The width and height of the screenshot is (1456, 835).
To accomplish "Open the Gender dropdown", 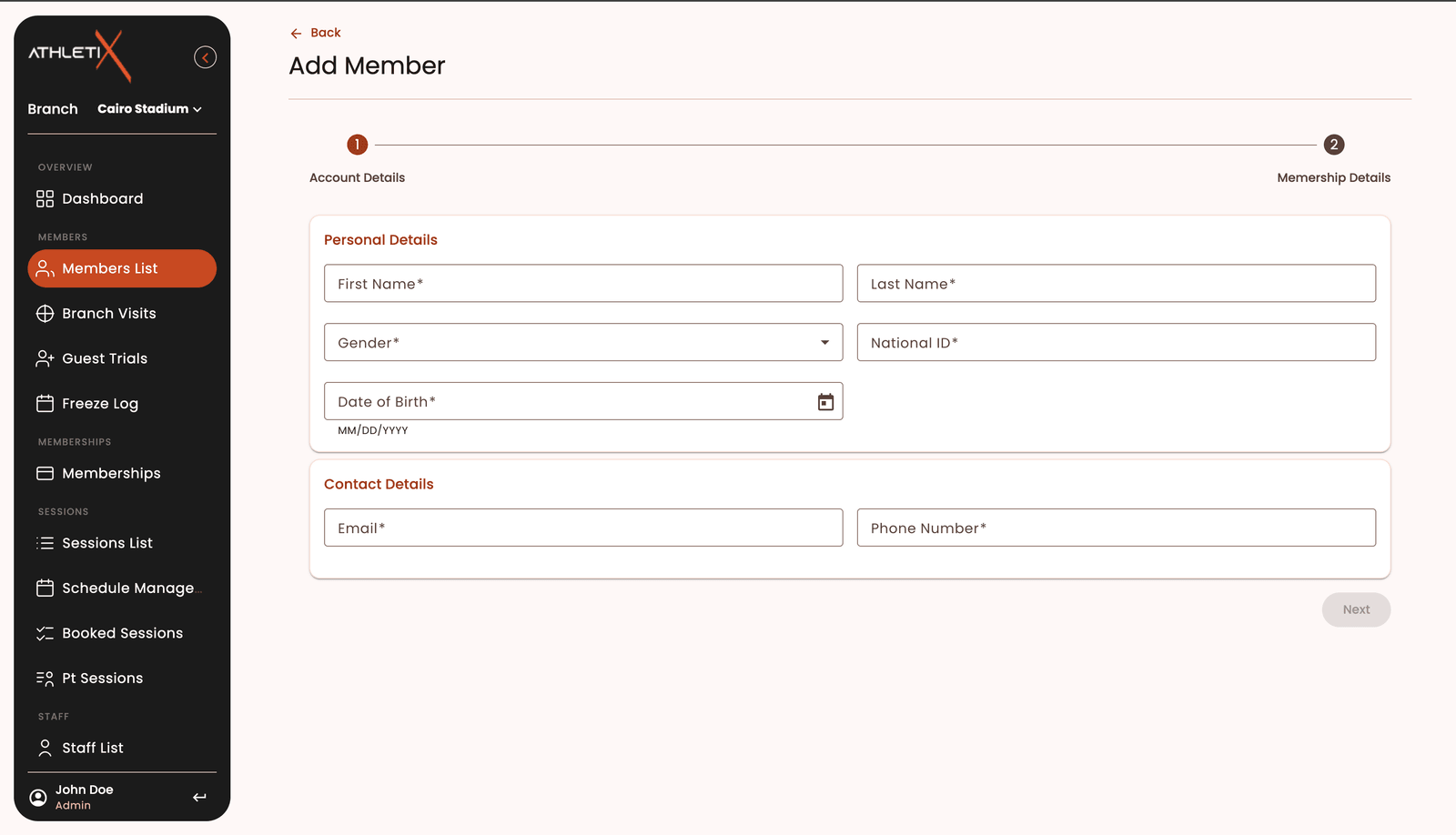I will (x=583, y=342).
